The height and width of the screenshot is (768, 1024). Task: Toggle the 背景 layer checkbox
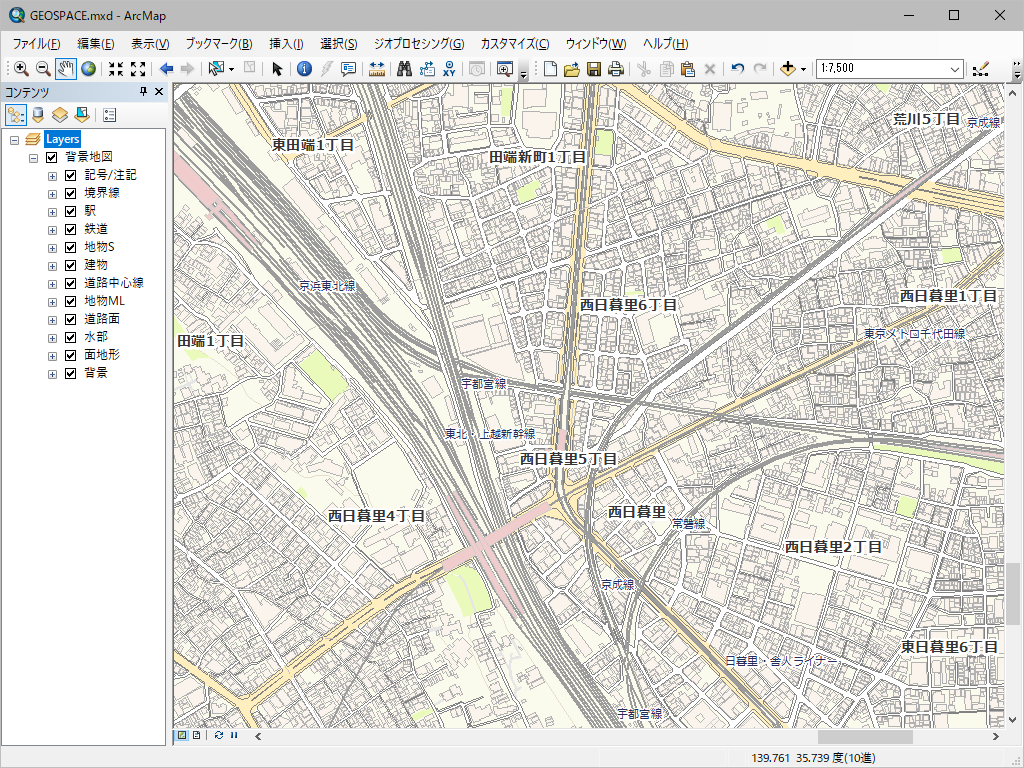coord(71,374)
